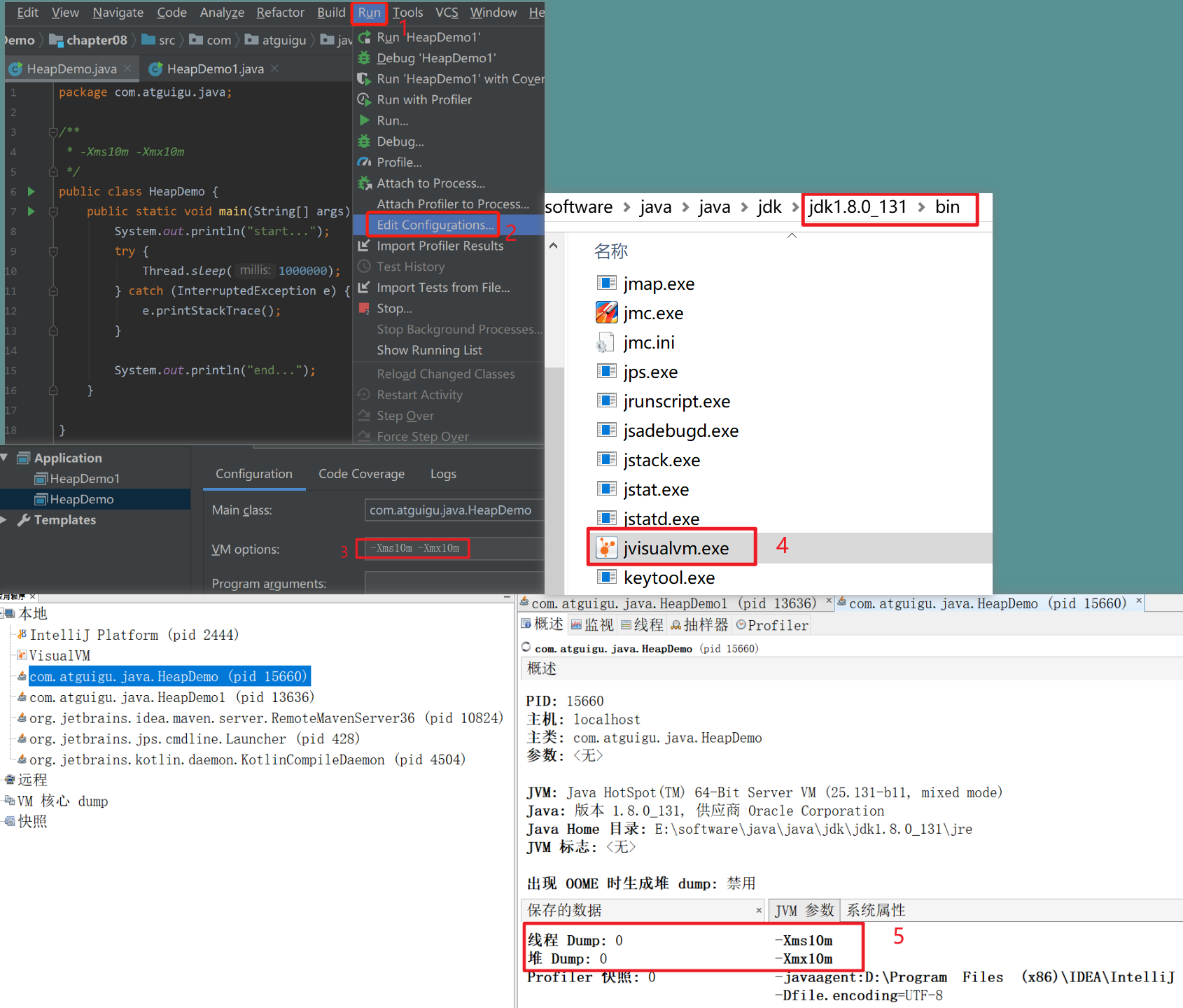Fold the try block in the editor gutter

53,251
